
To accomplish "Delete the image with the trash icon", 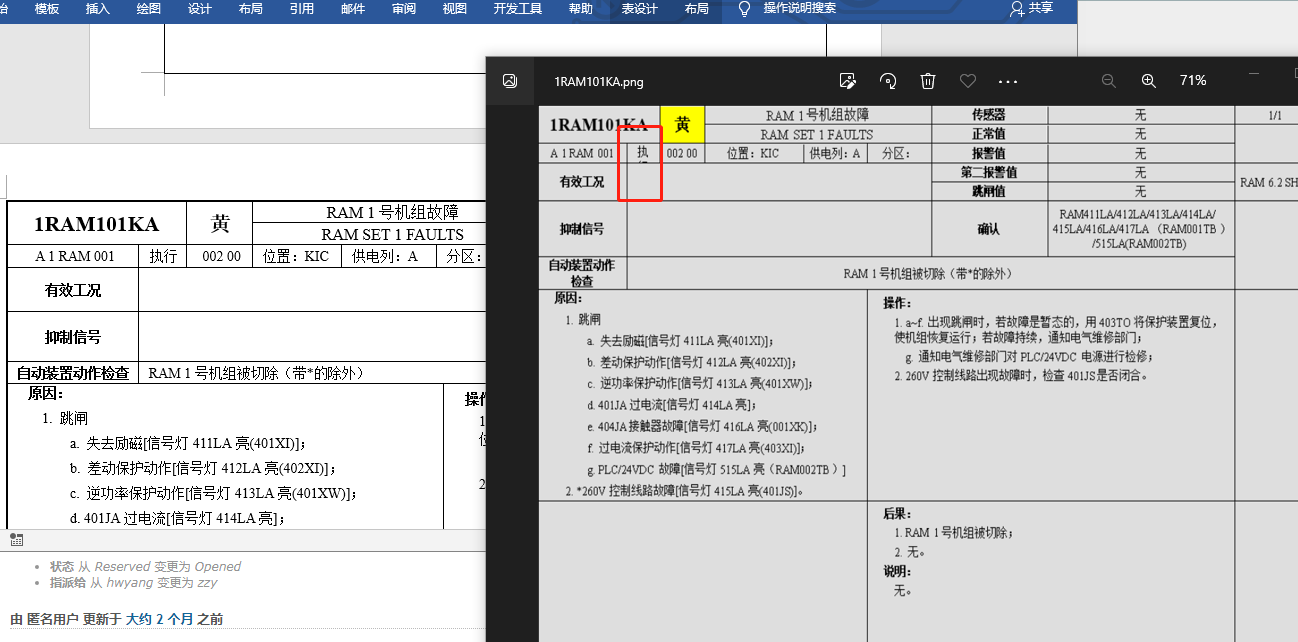I will pyautogui.click(x=928, y=81).
